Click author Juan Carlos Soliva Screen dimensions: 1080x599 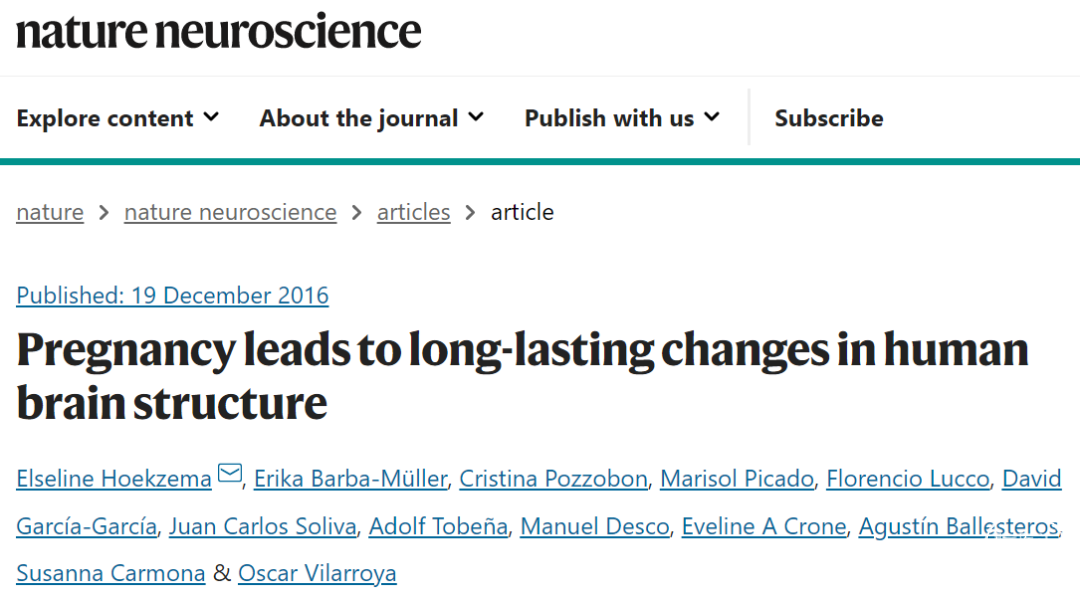pos(262,526)
